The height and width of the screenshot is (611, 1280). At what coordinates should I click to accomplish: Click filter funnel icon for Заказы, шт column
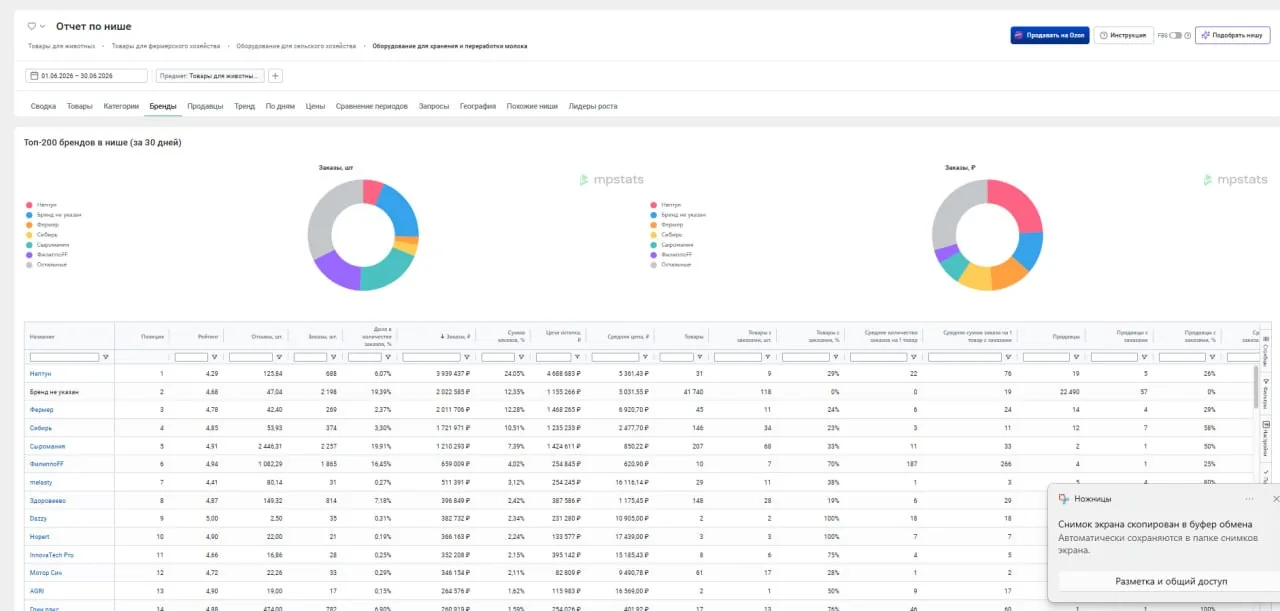pos(334,357)
